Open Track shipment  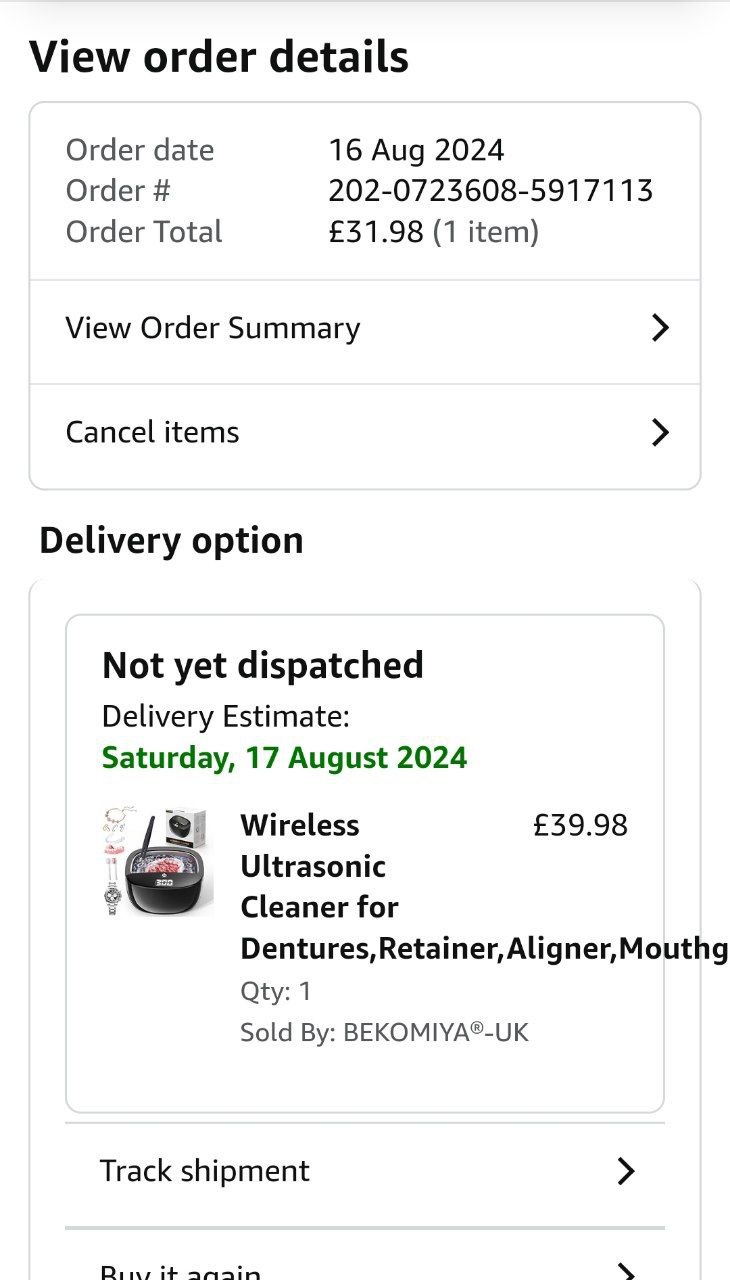pos(205,1171)
